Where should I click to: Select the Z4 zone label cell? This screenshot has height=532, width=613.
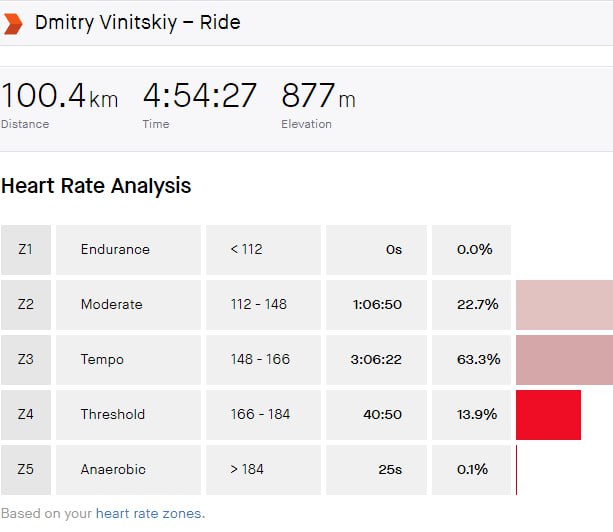pos(26,415)
